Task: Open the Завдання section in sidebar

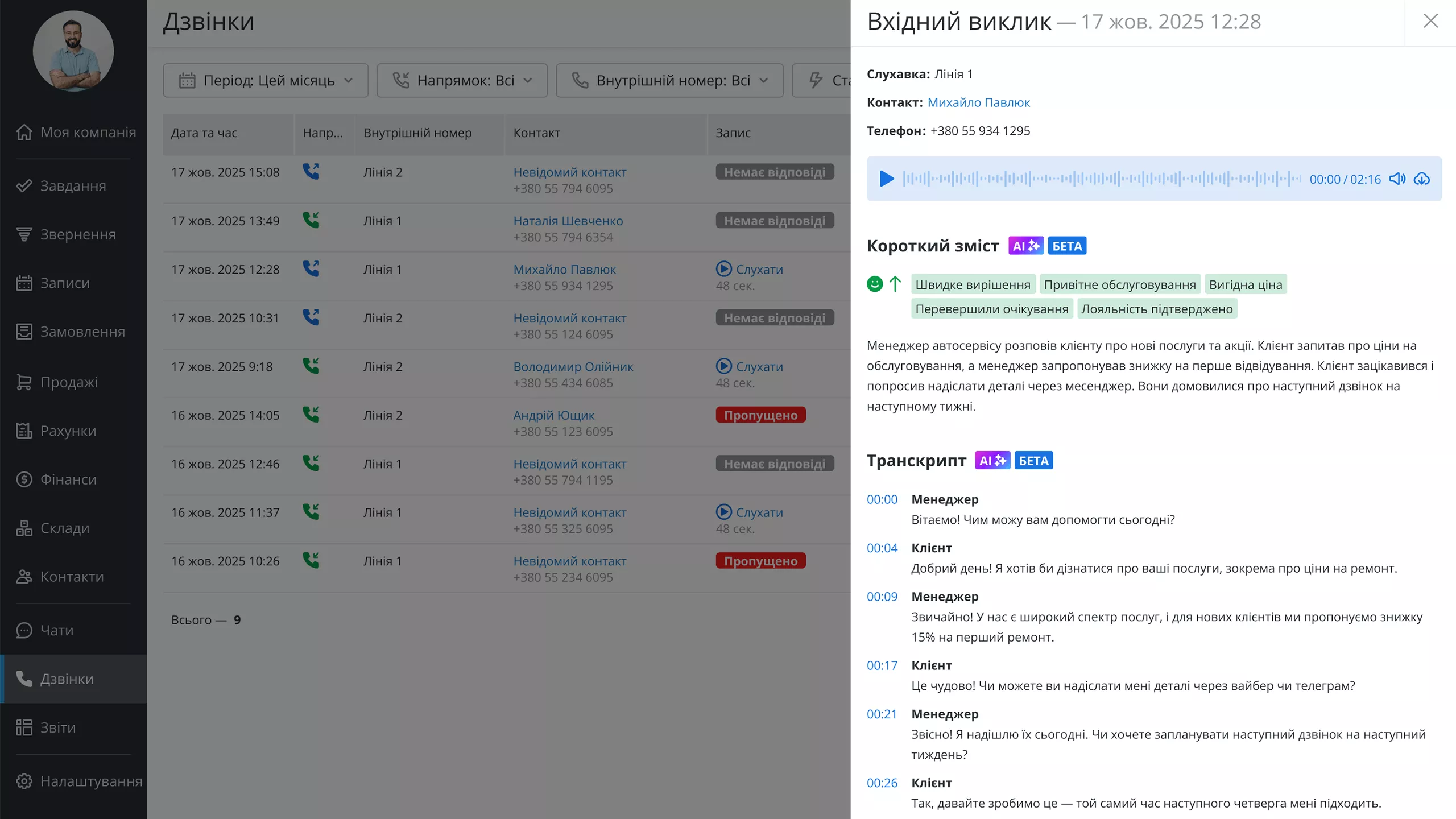Action: coord(73,185)
